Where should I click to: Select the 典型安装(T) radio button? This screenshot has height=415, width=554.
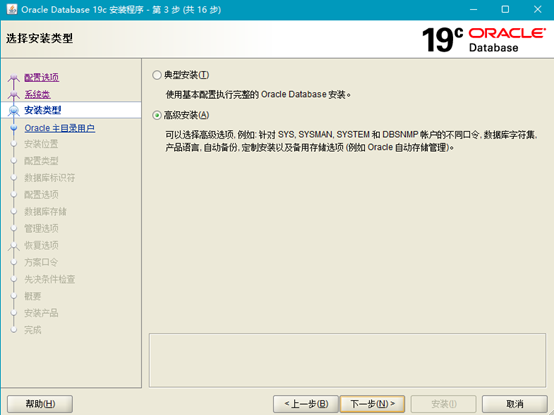157,75
